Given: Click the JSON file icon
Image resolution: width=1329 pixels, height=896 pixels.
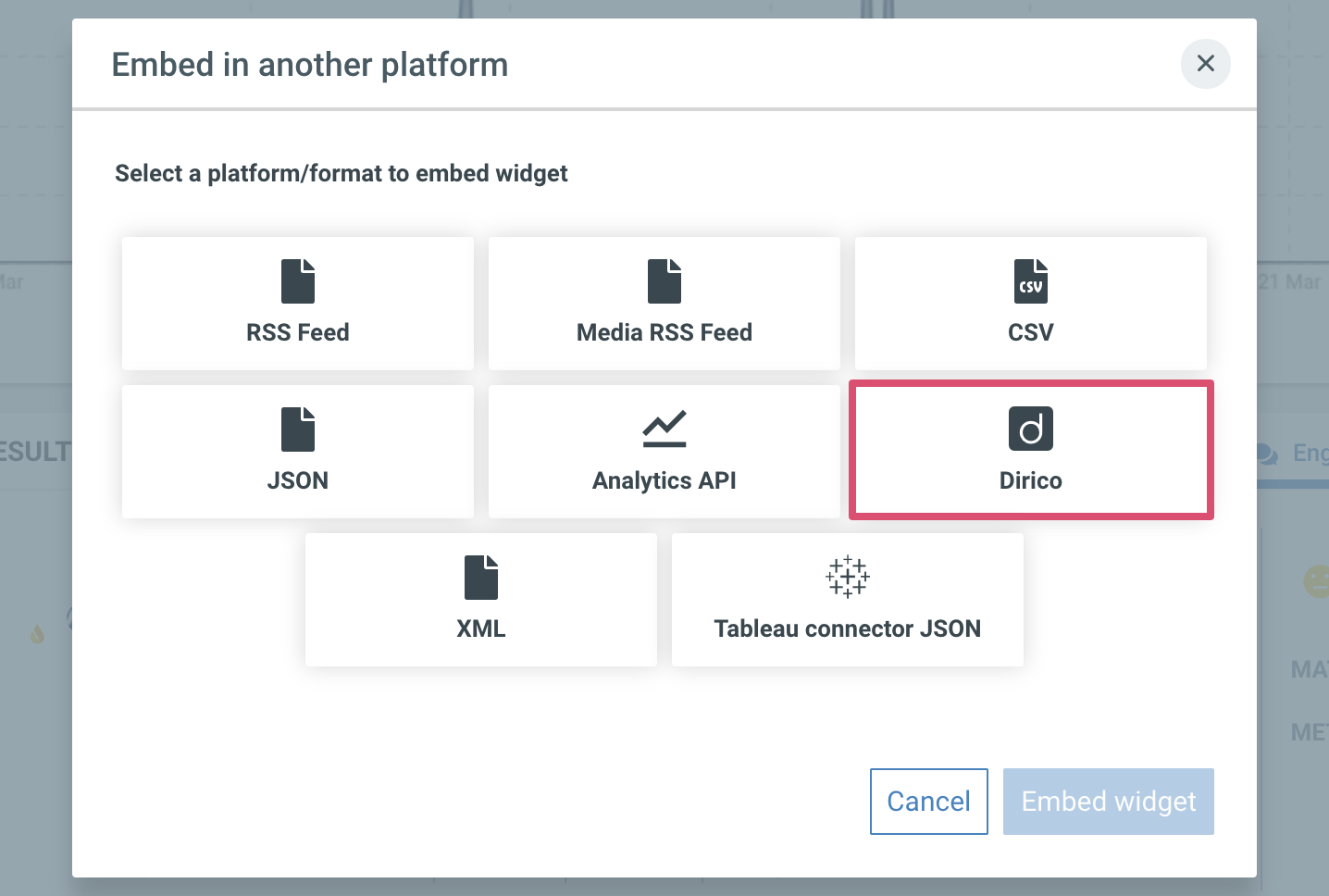Looking at the screenshot, I should click(x=298, y=429).
